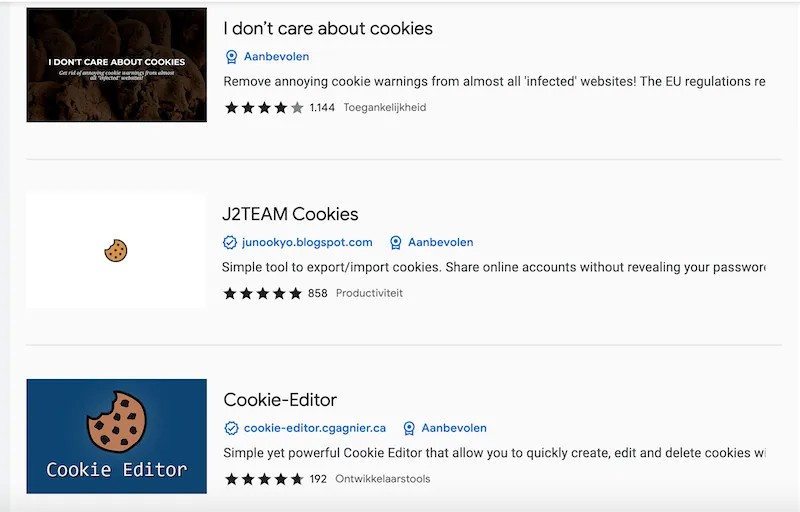800x512 pixels.
Task: Click the 'Simple tool to export/import cookies' description
Action: click(494, 267)
